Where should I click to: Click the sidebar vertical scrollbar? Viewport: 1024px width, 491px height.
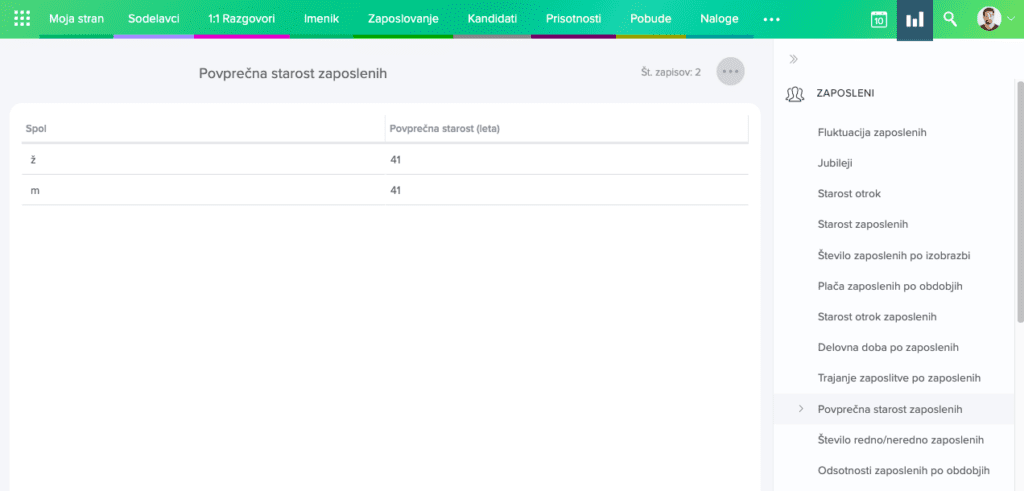click(x=1019, y=200)
